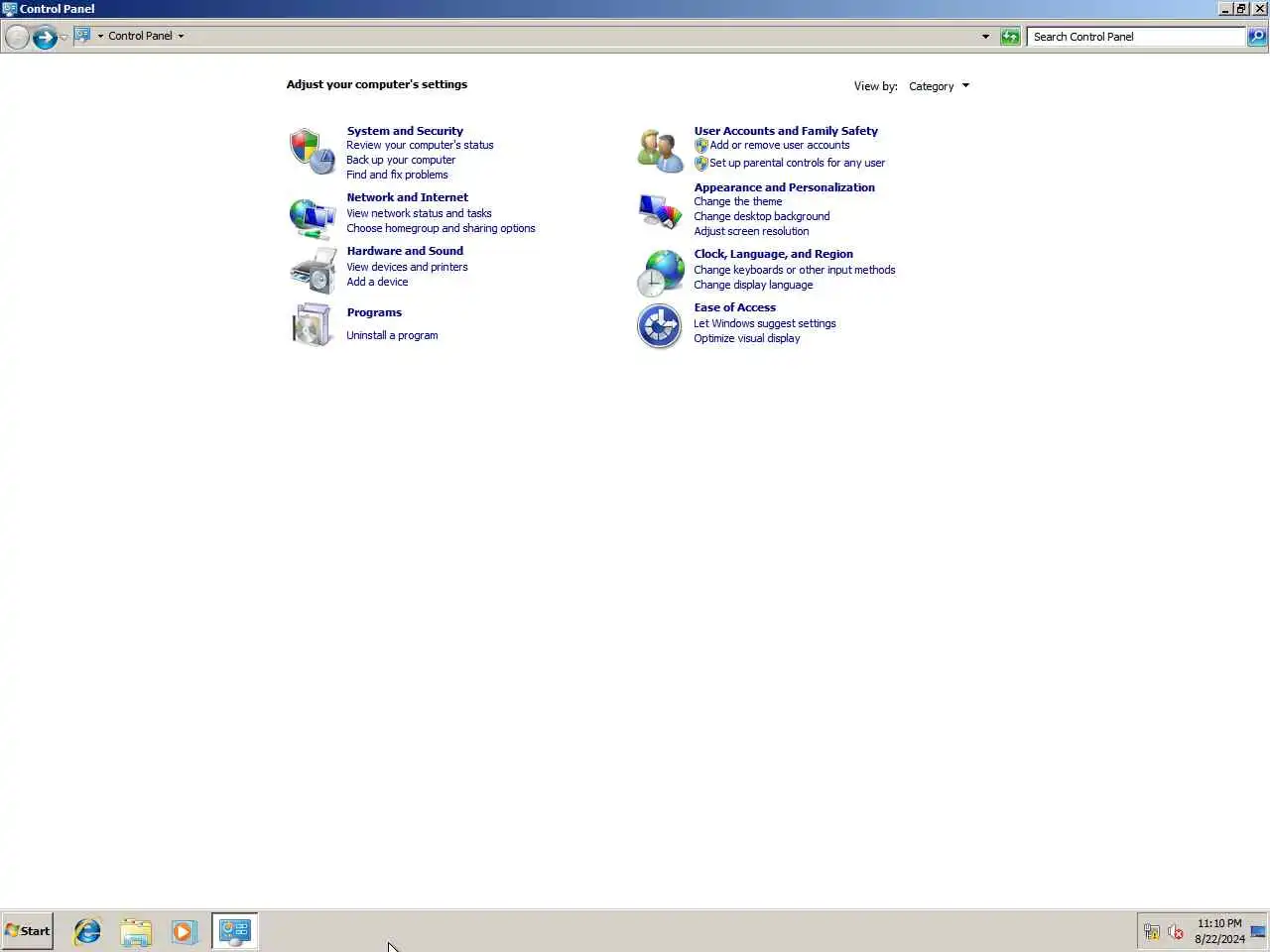Click the shield next to Add or remove user accounts

coord(700,146)
